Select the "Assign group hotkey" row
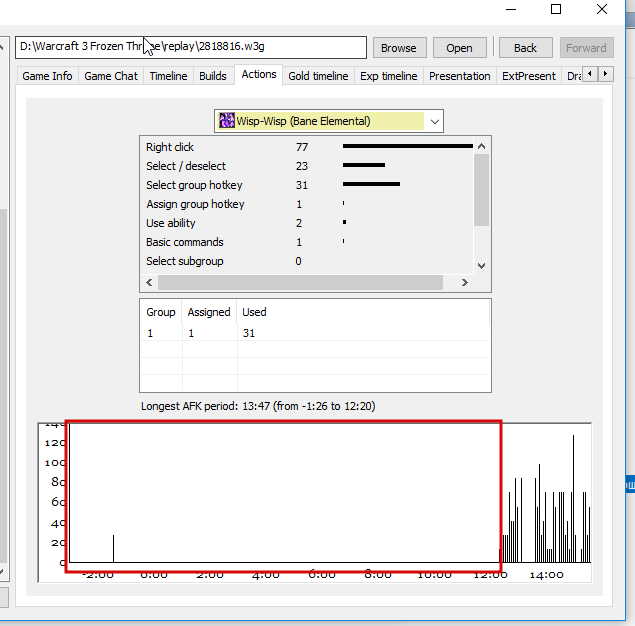The width and height of the screenshot is (635, 626). [x=307, y=204]
